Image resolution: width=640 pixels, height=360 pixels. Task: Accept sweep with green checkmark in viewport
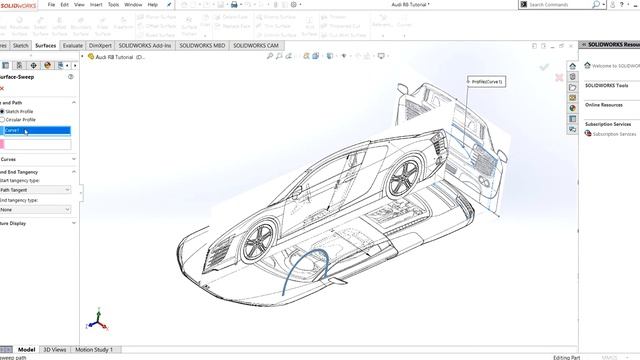544,67
